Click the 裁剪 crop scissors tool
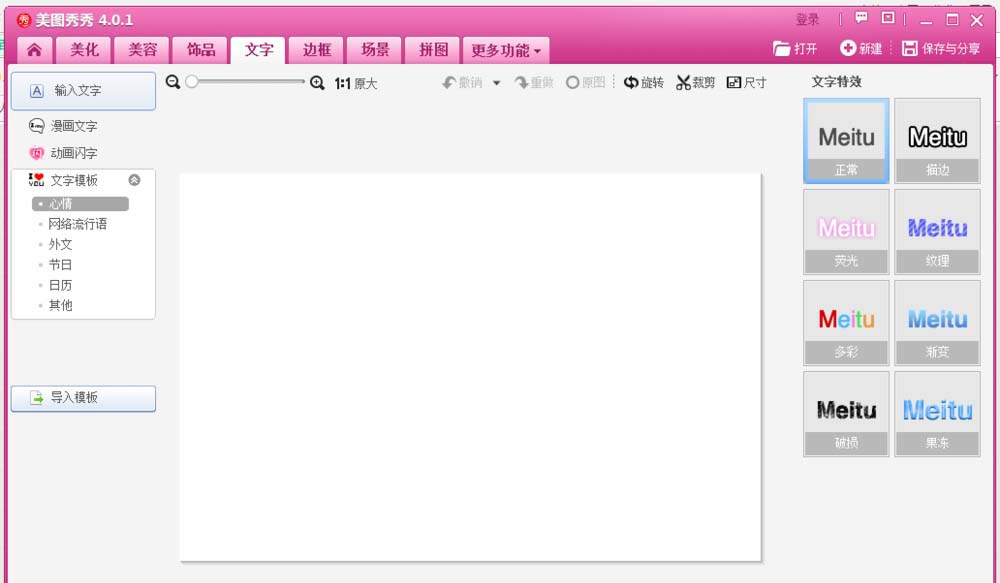The image size is (1000, 583). click(x=695, y=82)
